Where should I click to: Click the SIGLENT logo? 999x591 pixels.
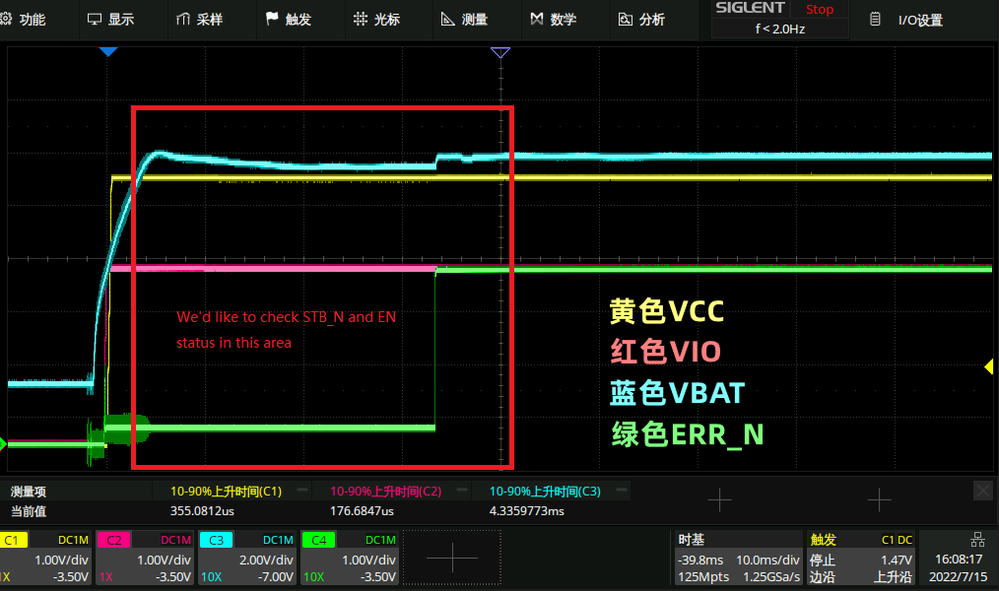[749, 8]
